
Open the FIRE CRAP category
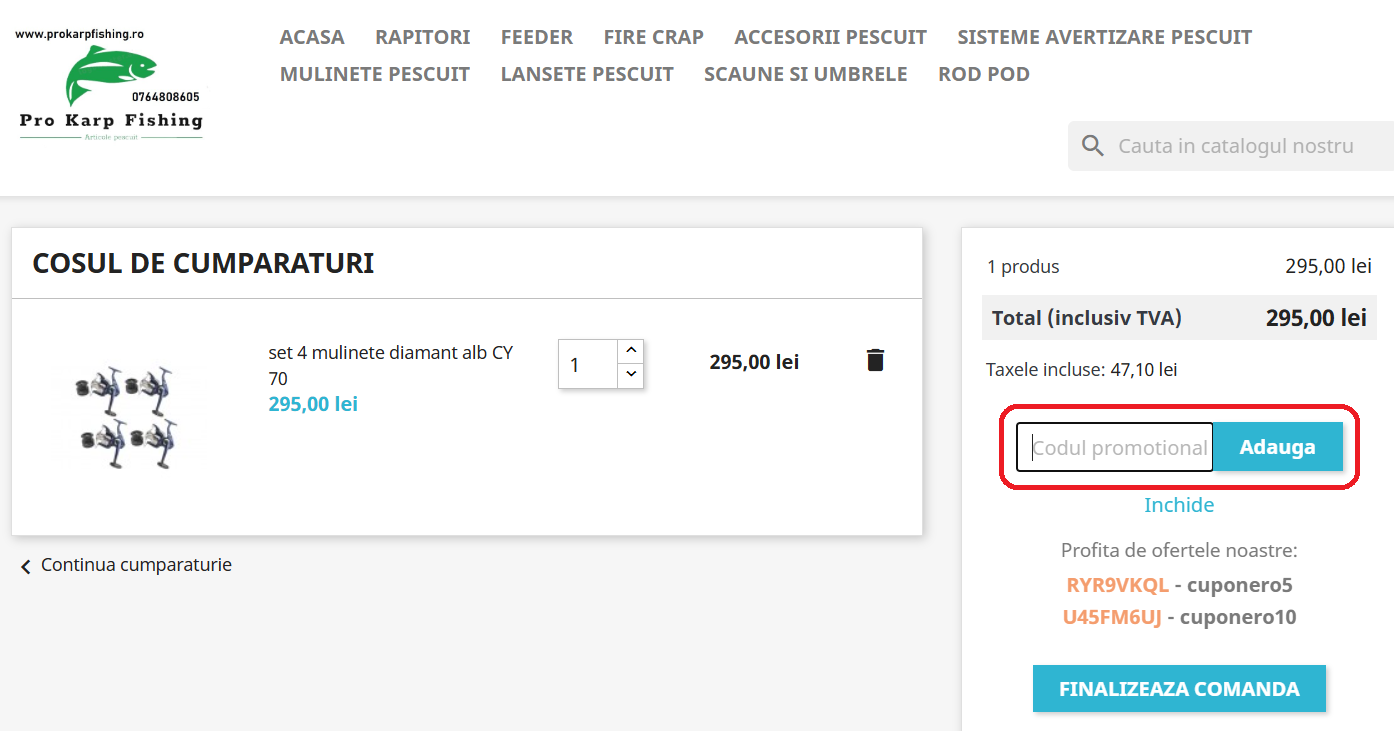pos(653,37)
